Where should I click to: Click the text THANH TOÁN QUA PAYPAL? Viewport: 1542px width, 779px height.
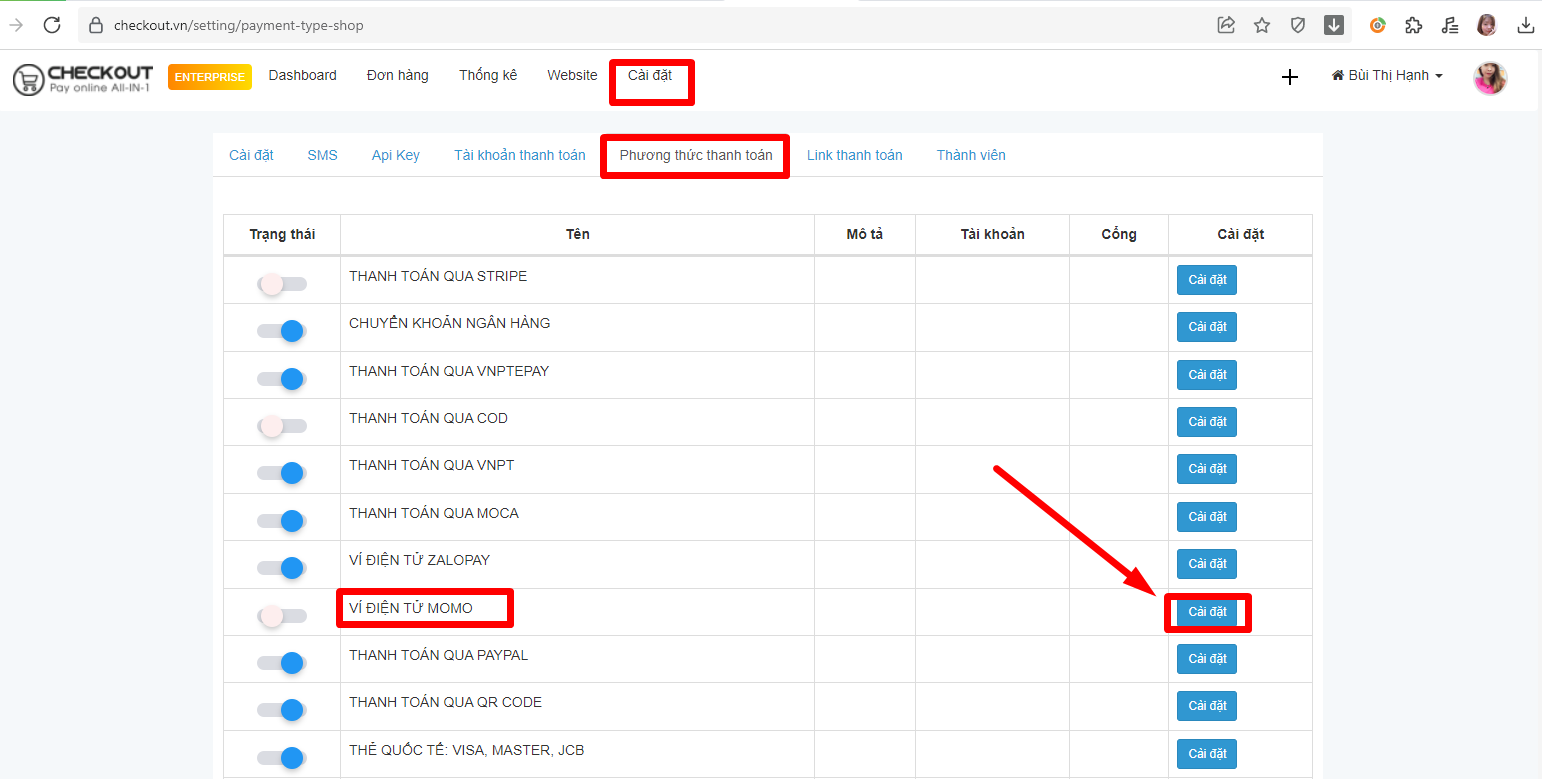click(438, 655)
